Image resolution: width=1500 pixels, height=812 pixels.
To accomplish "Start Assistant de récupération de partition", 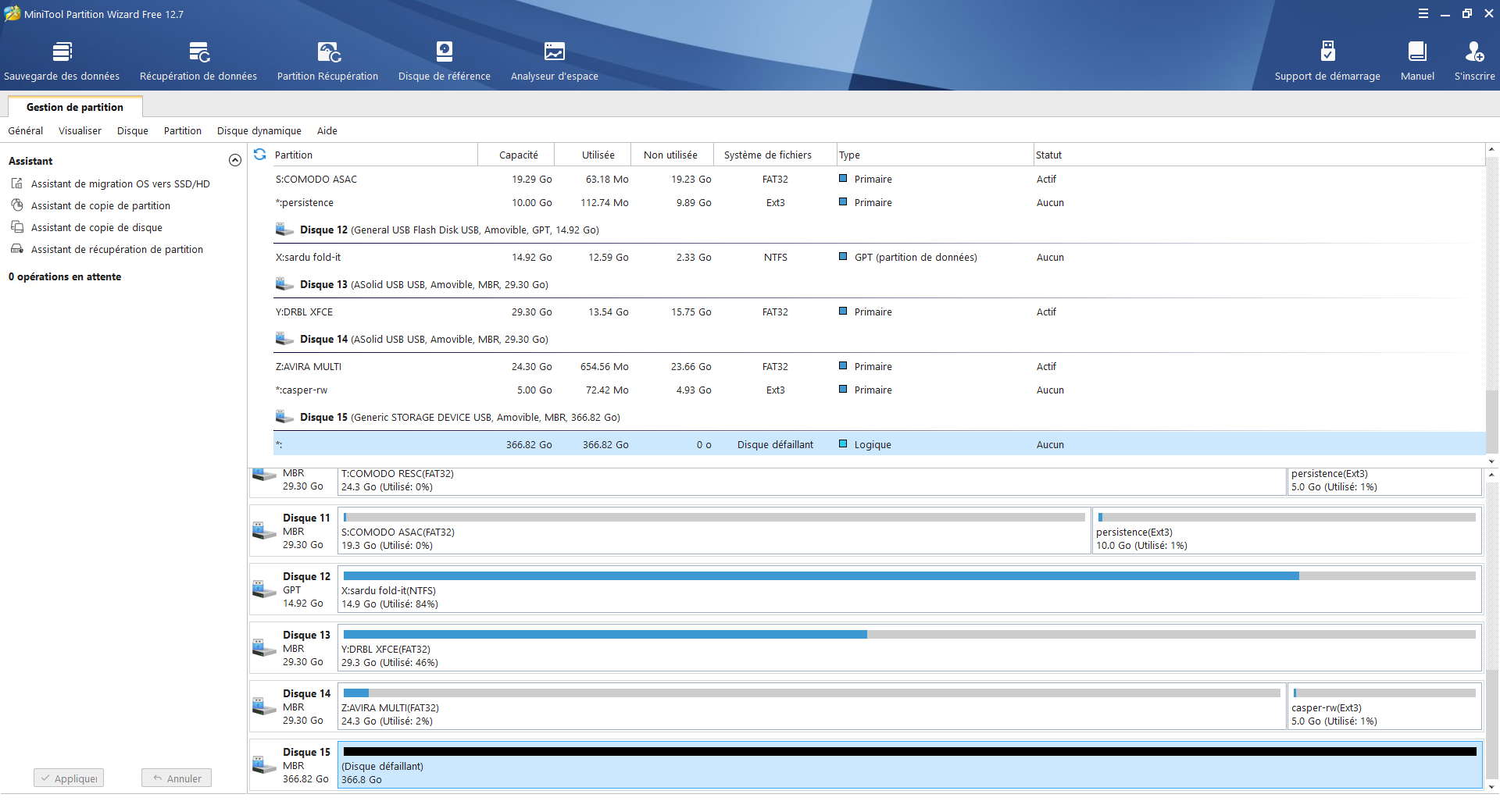I will tap(117, 249).
